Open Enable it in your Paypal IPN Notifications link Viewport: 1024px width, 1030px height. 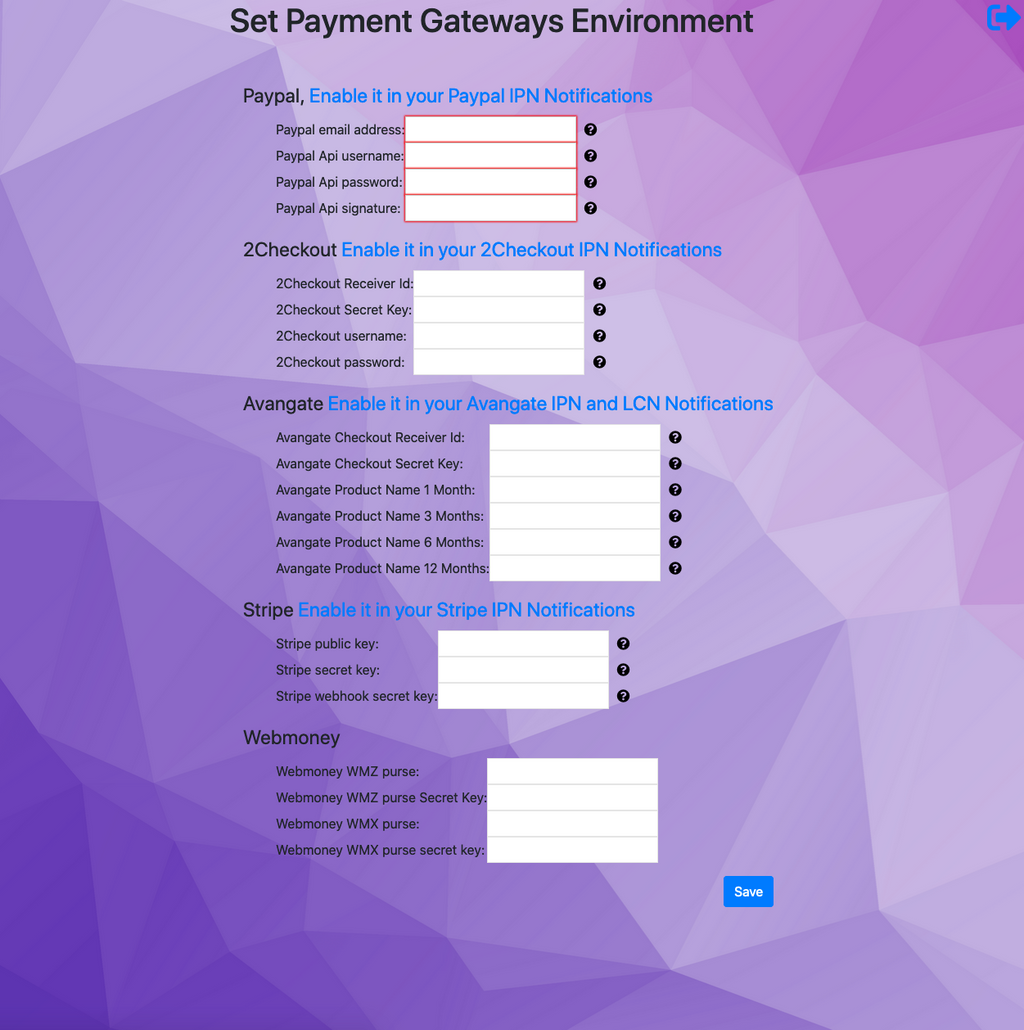[481, 96]
